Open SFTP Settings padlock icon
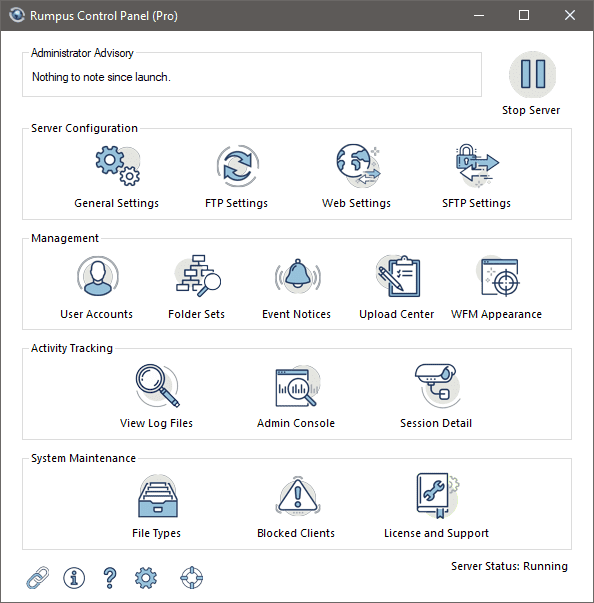Image resolution: width=594 pixels, height=603 pixels. click(477, 166)
